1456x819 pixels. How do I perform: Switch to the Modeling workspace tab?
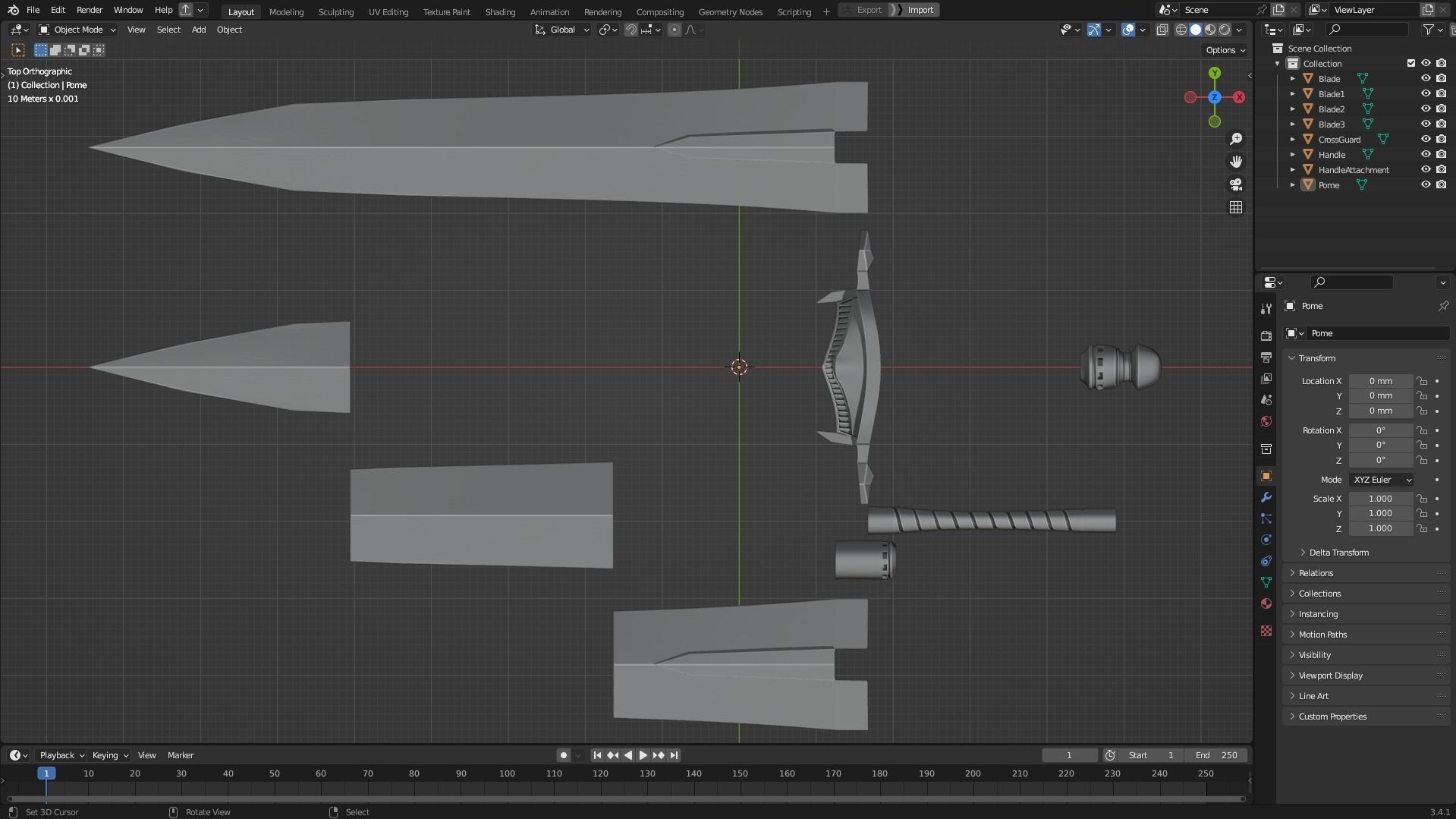tap(286, 11)
